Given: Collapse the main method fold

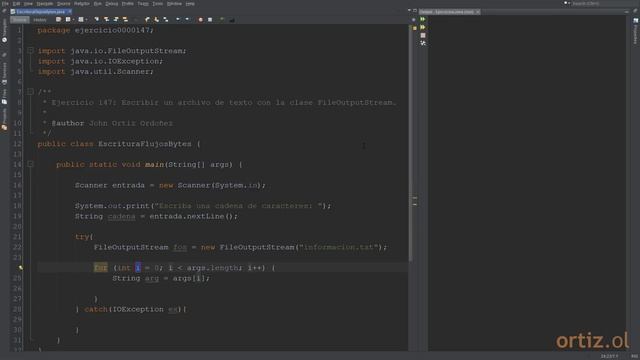Looking at the screenshot, I should 30,164.
